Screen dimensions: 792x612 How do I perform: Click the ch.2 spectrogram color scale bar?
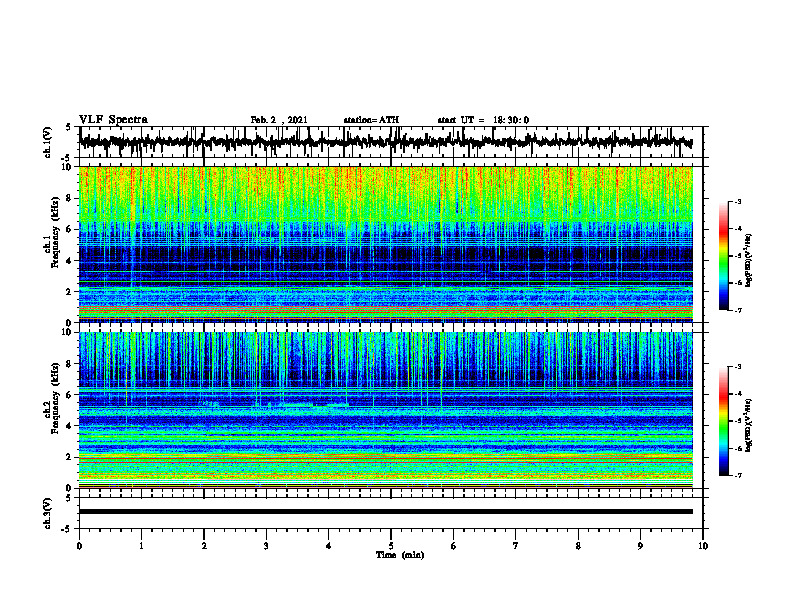pyautogui.click(x=724, y=421)
